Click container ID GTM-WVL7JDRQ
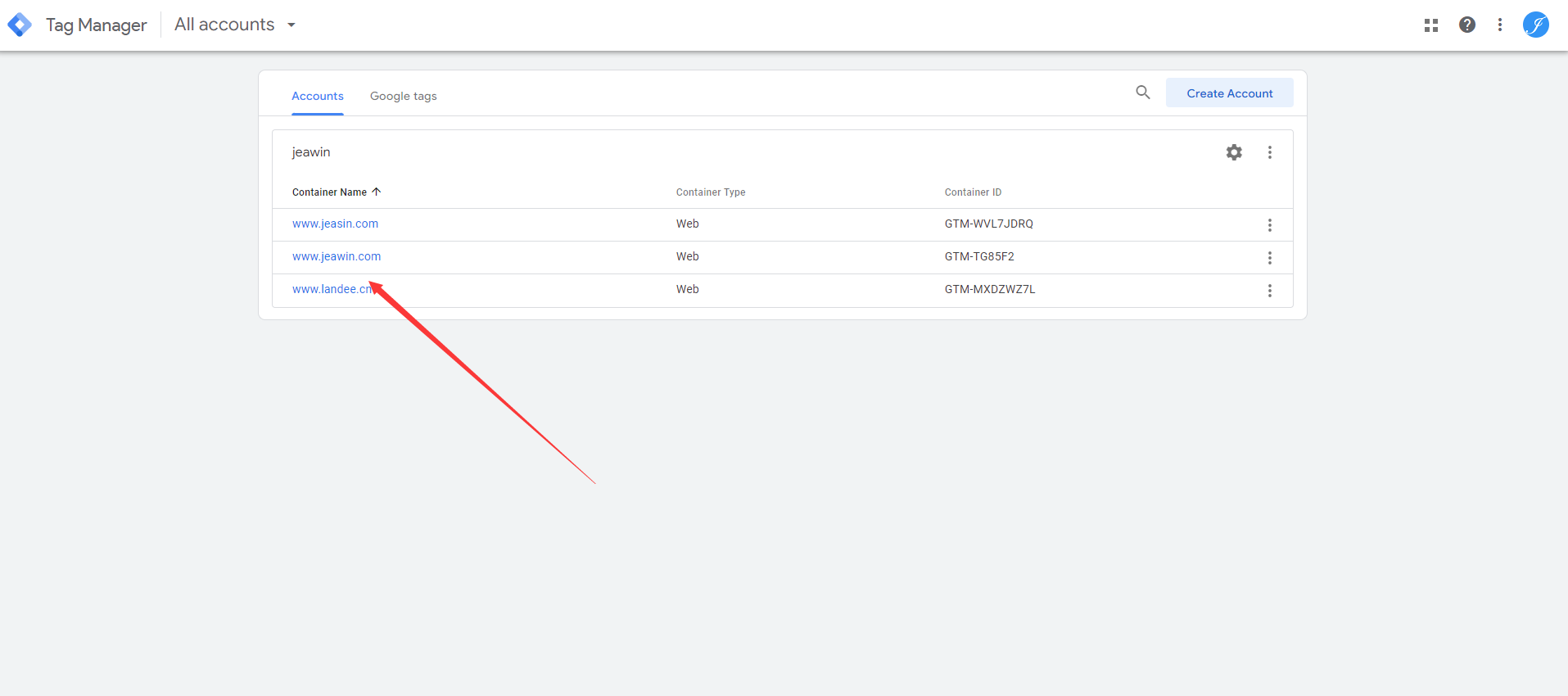 [989, 224]
